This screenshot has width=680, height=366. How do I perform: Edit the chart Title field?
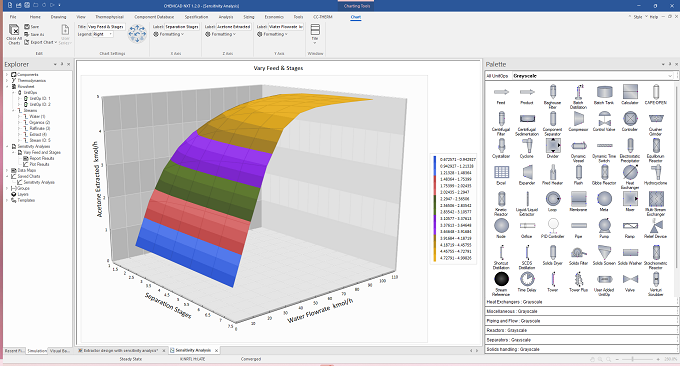pos(106,26)
